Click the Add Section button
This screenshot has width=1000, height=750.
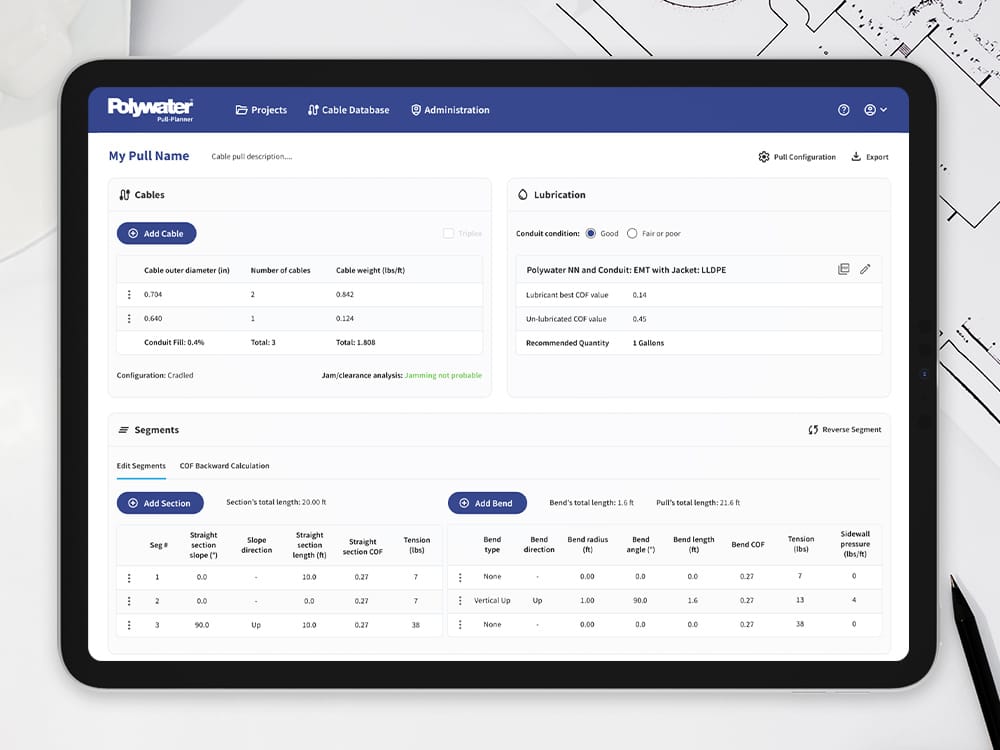coord(160,503)
